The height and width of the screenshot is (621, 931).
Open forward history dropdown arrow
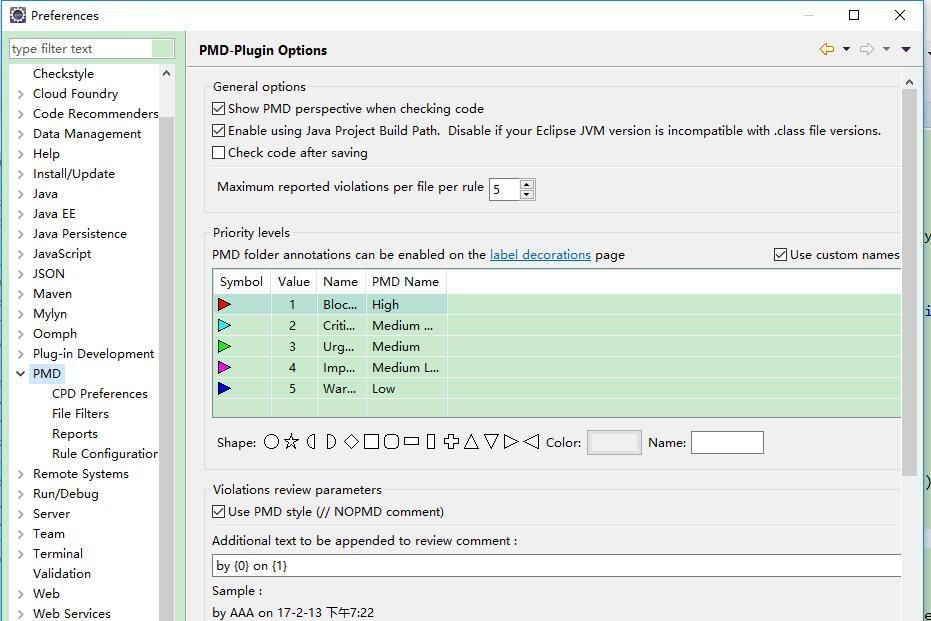pos(886,49)
